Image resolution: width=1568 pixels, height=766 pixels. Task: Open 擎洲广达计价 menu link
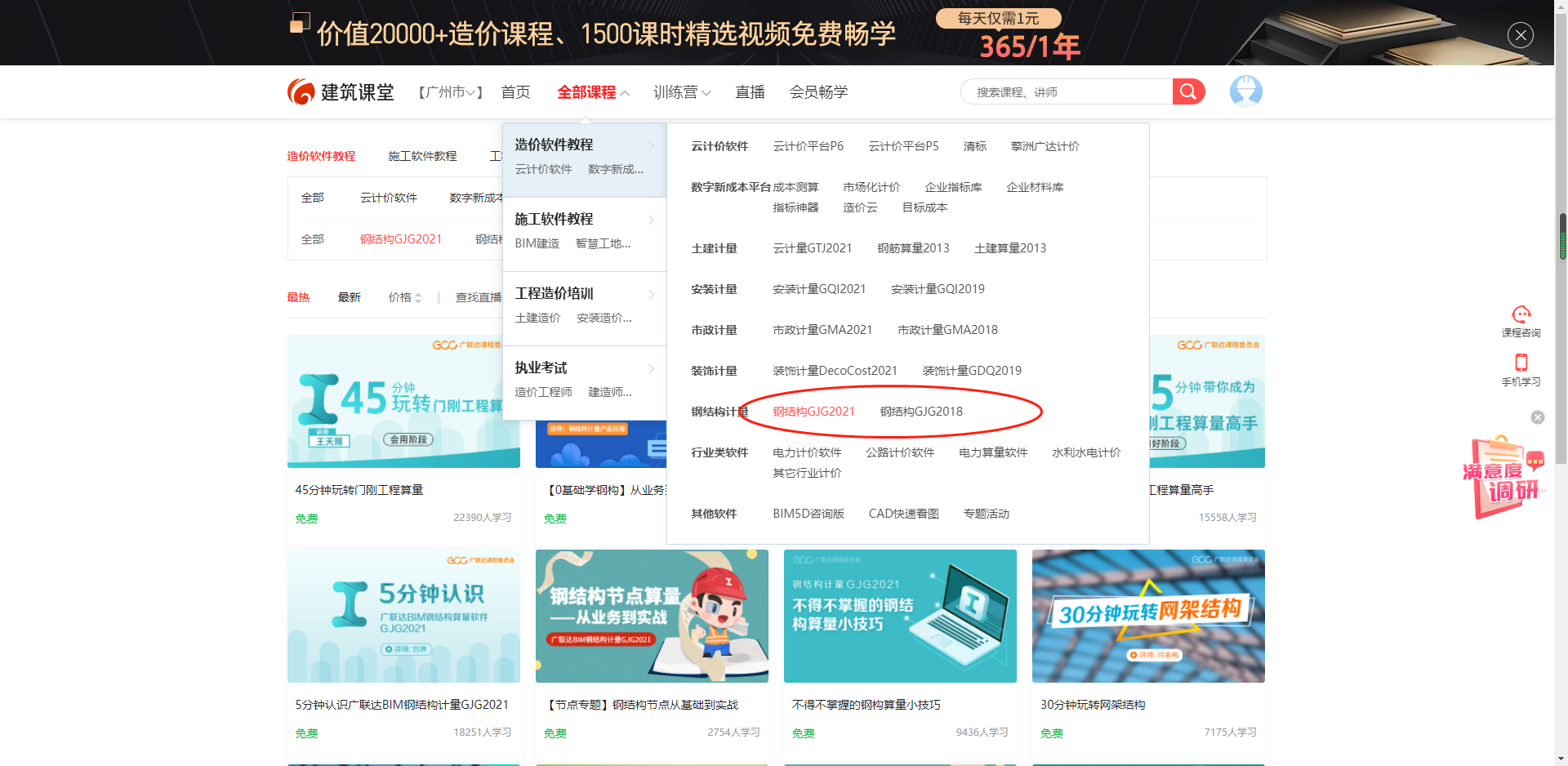click(1045, 146)
